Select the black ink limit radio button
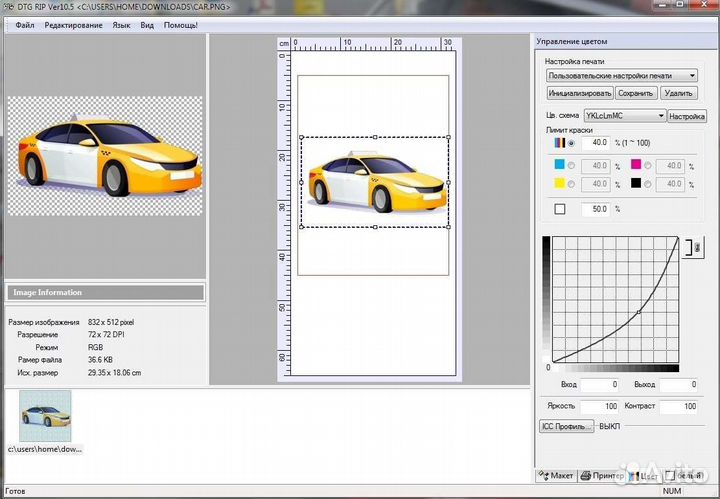This screenshot has height=499, width=720. (x=649, y=185)
